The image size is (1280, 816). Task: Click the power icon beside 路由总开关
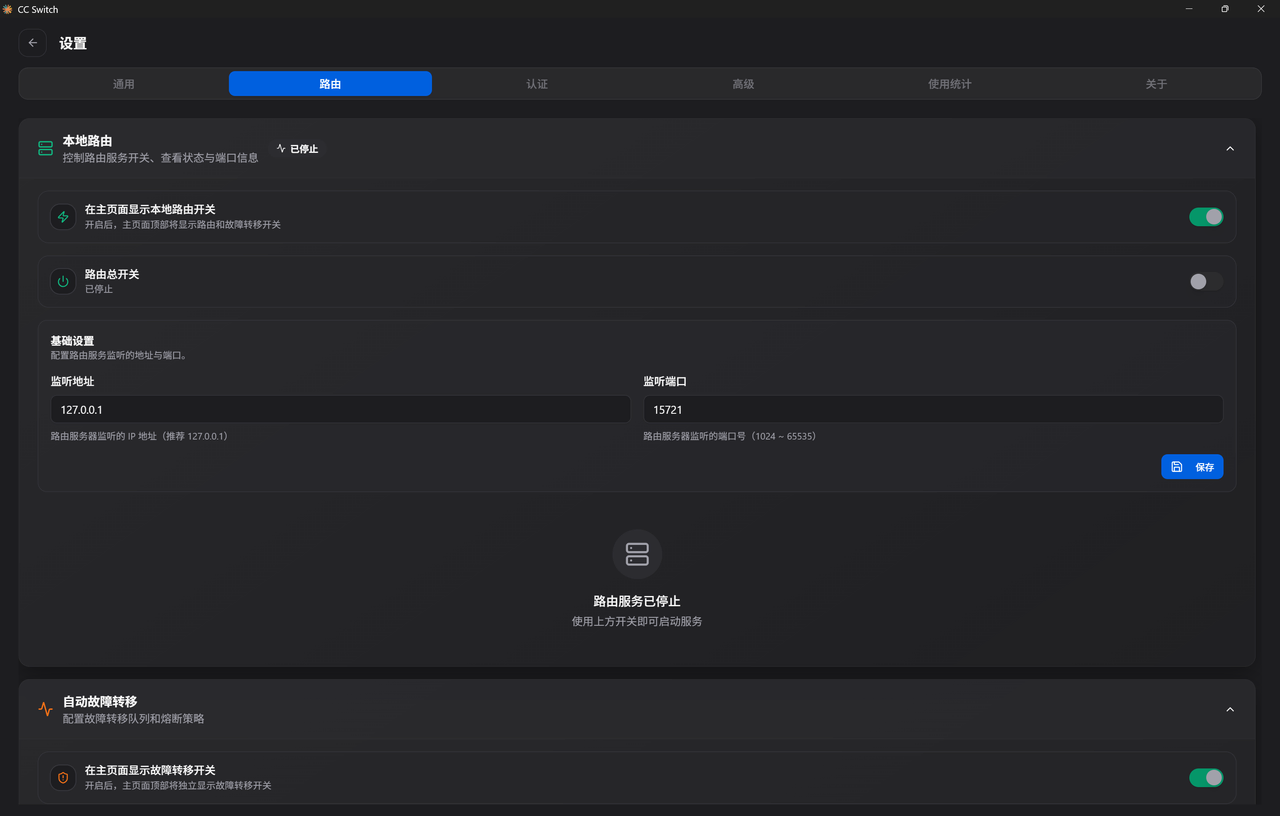tap(63, 282)
